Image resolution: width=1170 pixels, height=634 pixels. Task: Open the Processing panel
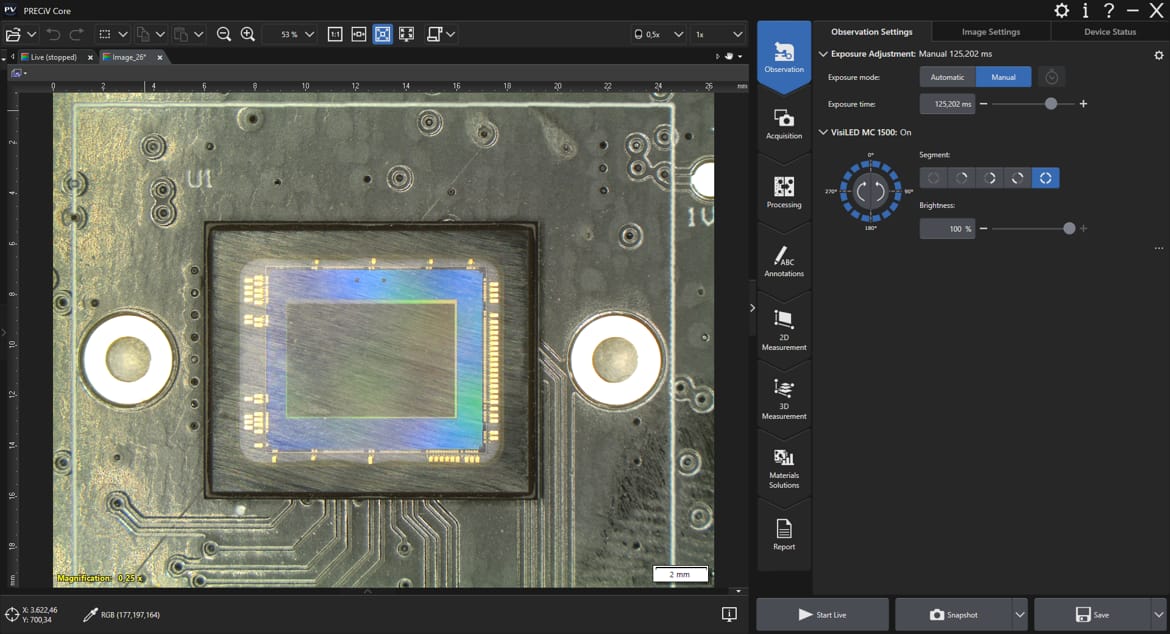click(x=784, y=192)
